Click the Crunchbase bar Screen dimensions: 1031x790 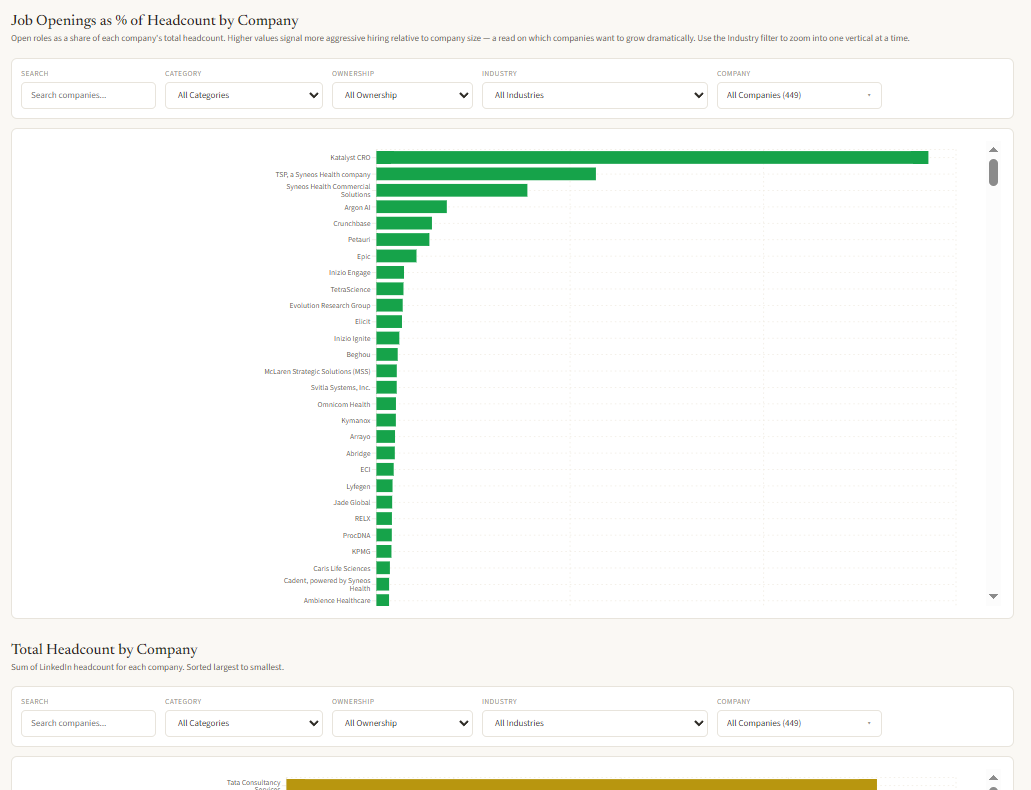point(404,223)
